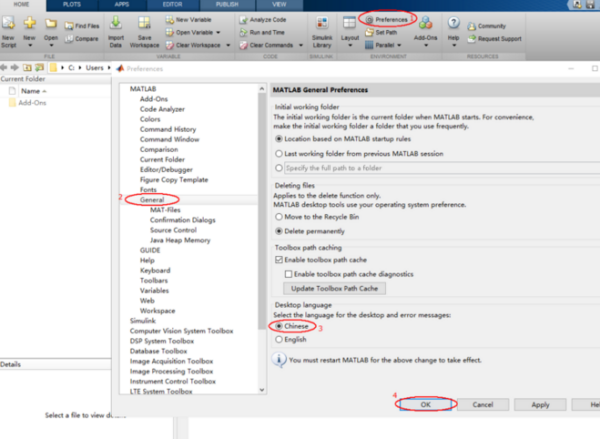Click New Variable in the toolstrip
600x439 pixels.
(189, 20)
